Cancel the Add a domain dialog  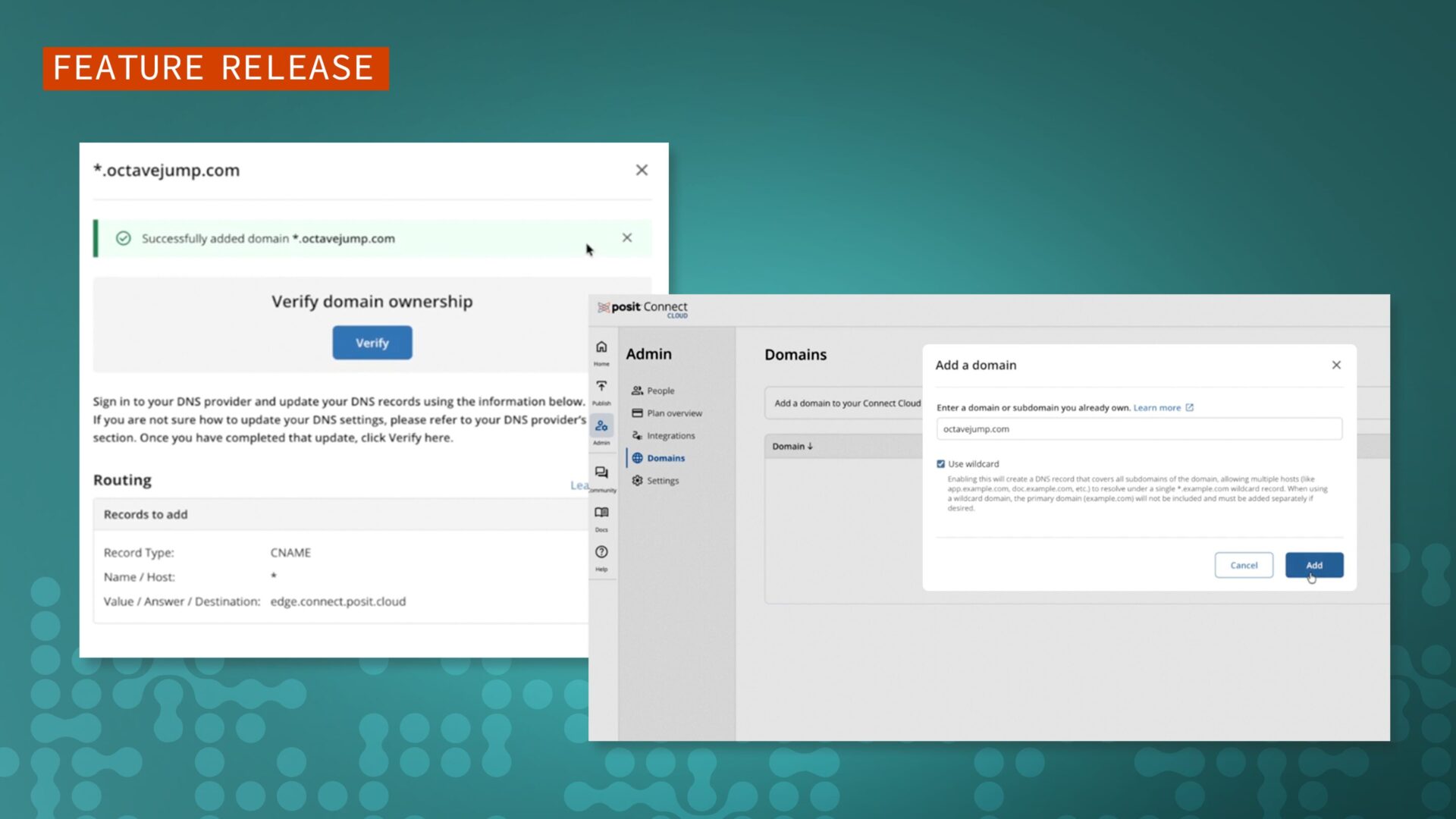point(1243,566)
